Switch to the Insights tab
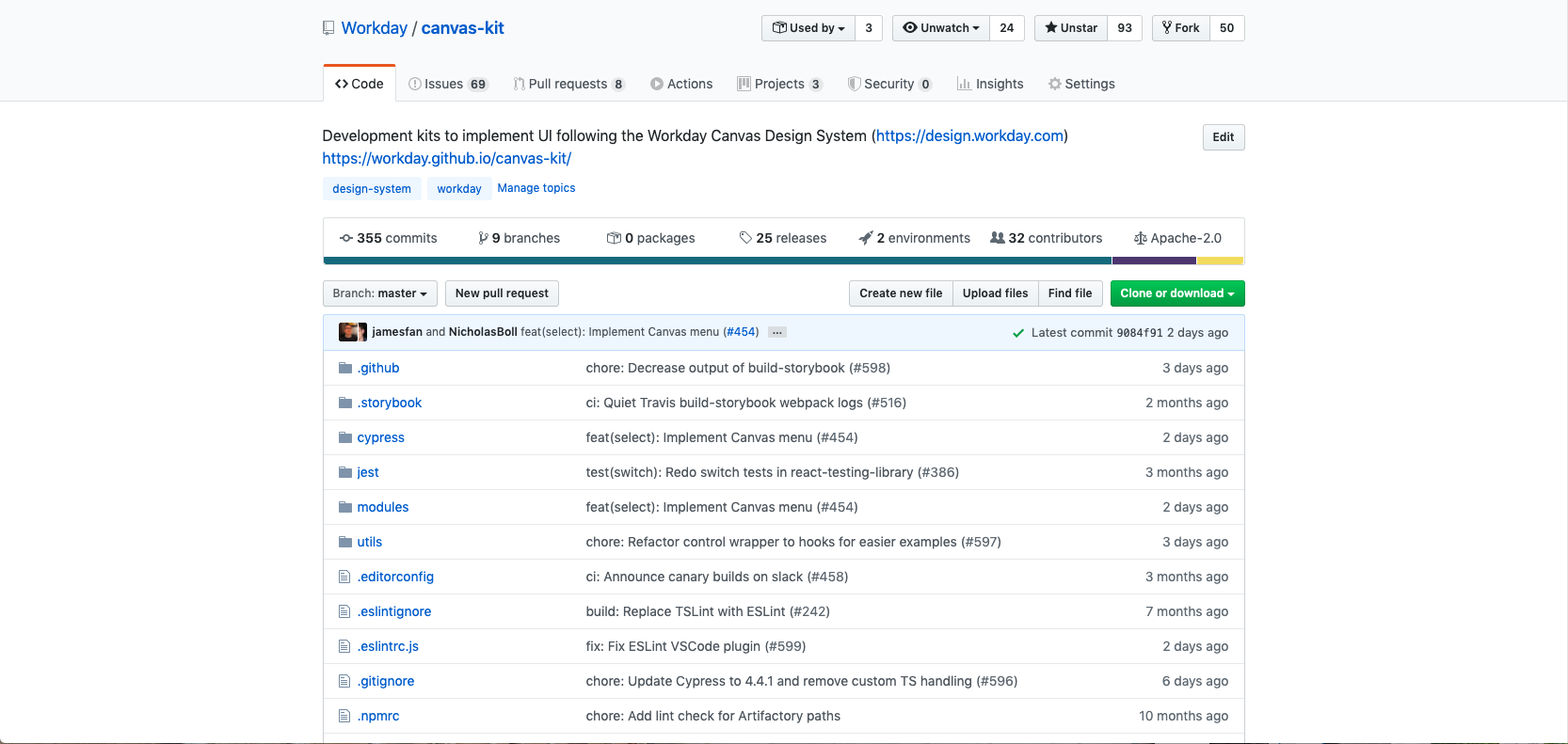This screenshot has width=1568, height=744. (x=990, y=84)
